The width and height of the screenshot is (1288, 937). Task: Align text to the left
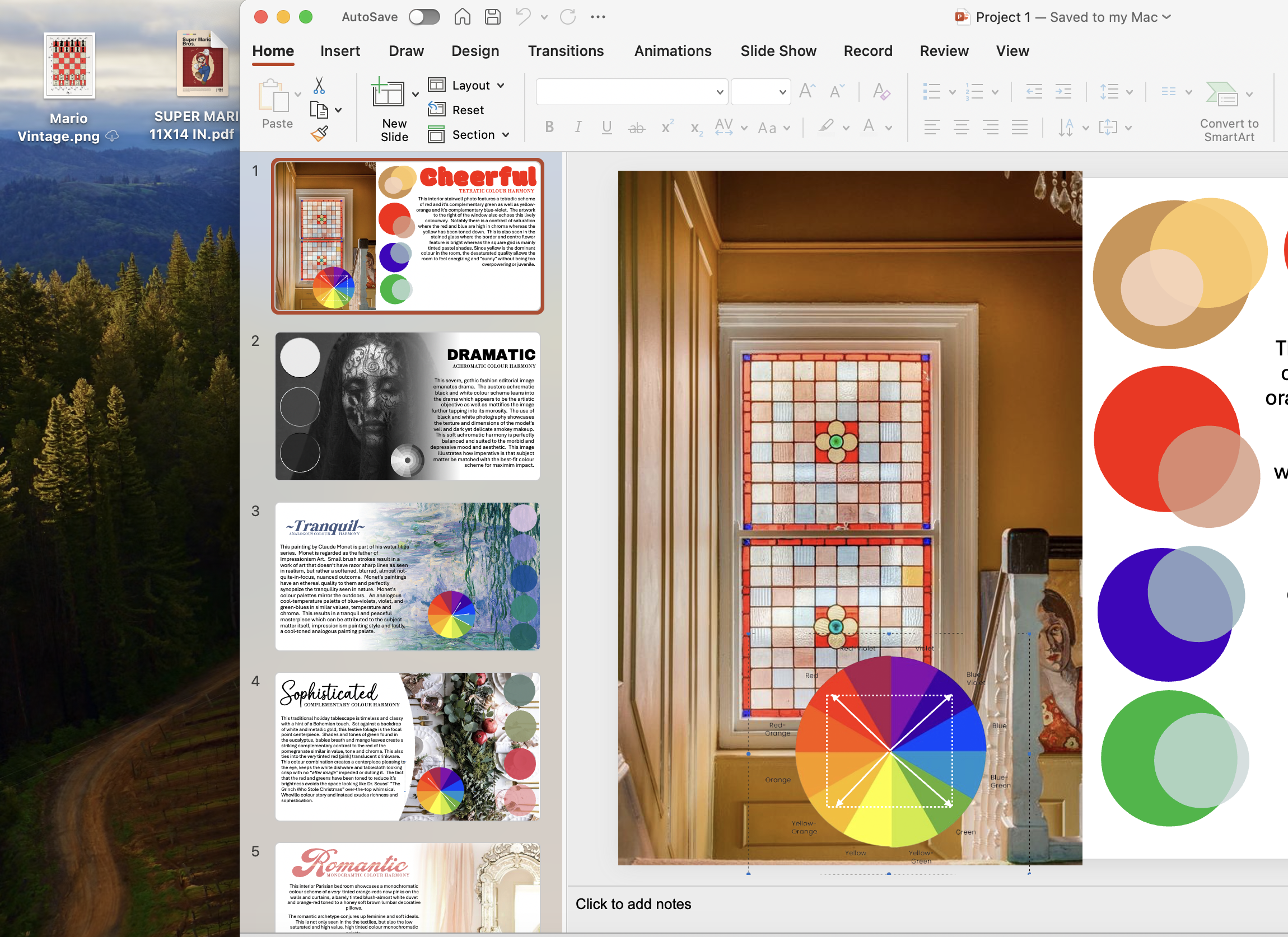[932, 127]
